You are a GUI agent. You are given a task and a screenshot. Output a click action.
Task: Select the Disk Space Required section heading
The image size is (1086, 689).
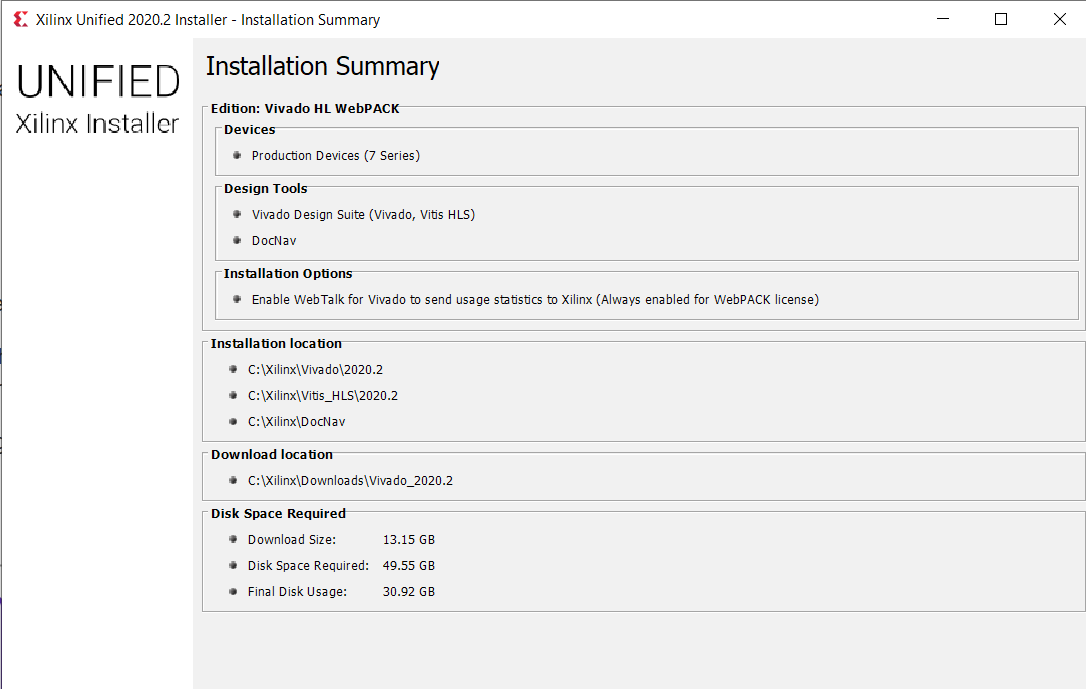pyautogui.click(x=278, y=514)
